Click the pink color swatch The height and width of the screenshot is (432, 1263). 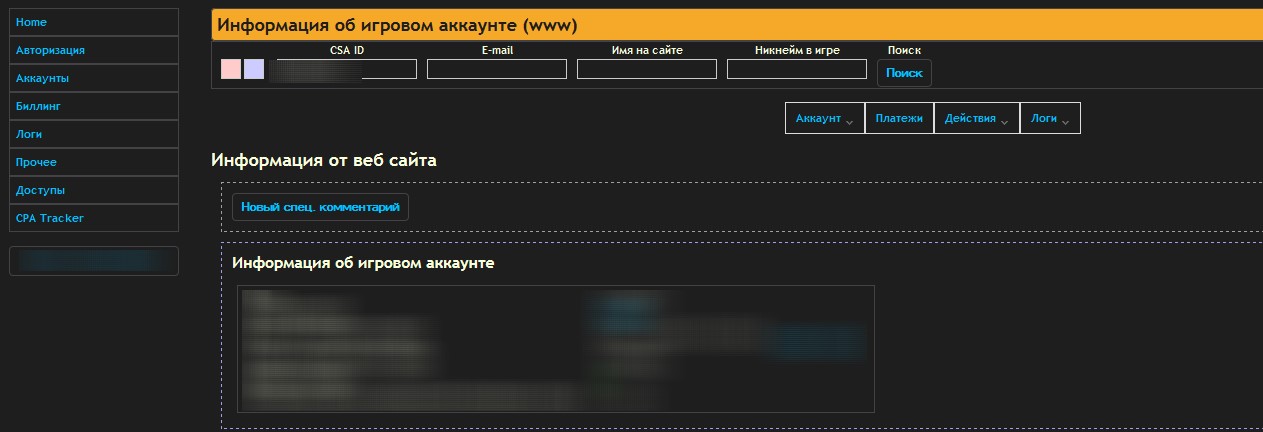tap(231, 69)
